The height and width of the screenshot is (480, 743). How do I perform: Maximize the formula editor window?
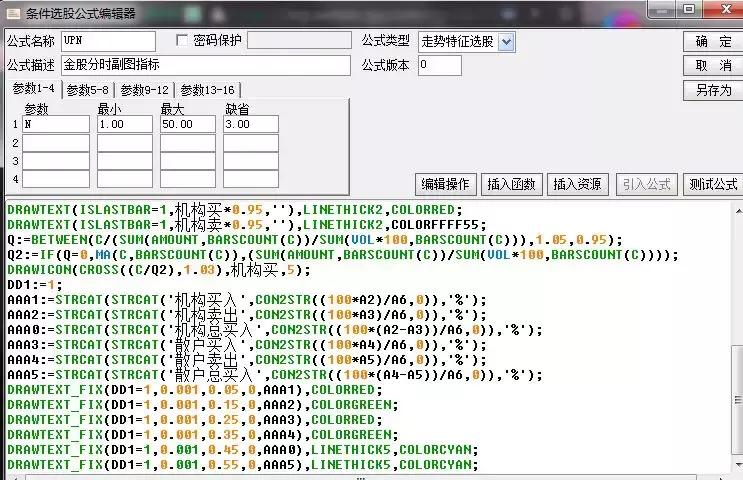point(689,9)
